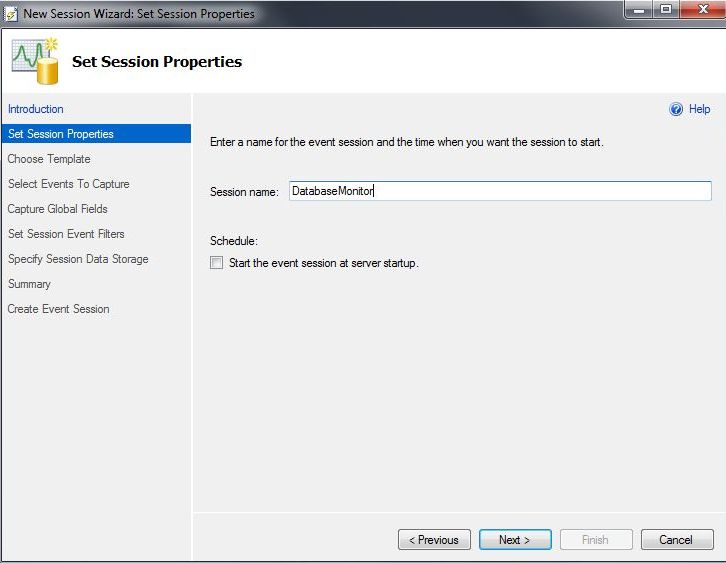Click the Help link text
This screenshot has width=726, height=563.
pyautogui.click(x=700, y=109)
